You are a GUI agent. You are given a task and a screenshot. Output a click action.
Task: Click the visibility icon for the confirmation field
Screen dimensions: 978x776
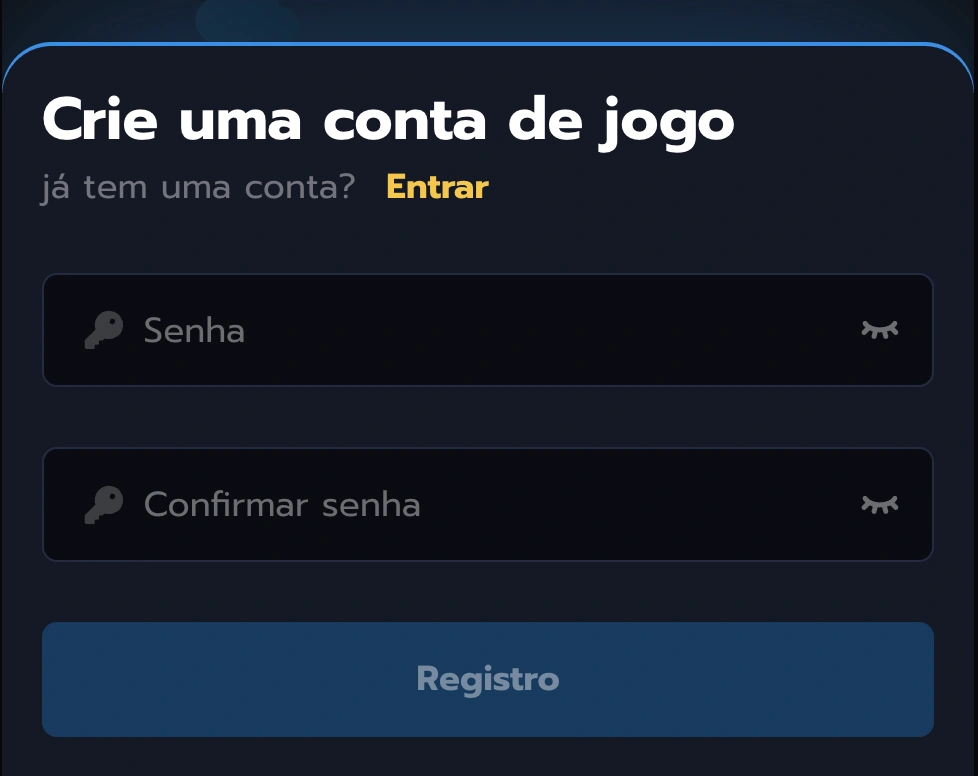pyautogui.click(x=878, y=504)
